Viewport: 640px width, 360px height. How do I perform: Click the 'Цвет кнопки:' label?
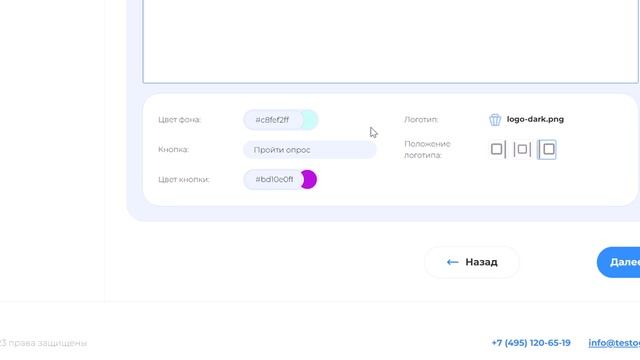[184, 179]
